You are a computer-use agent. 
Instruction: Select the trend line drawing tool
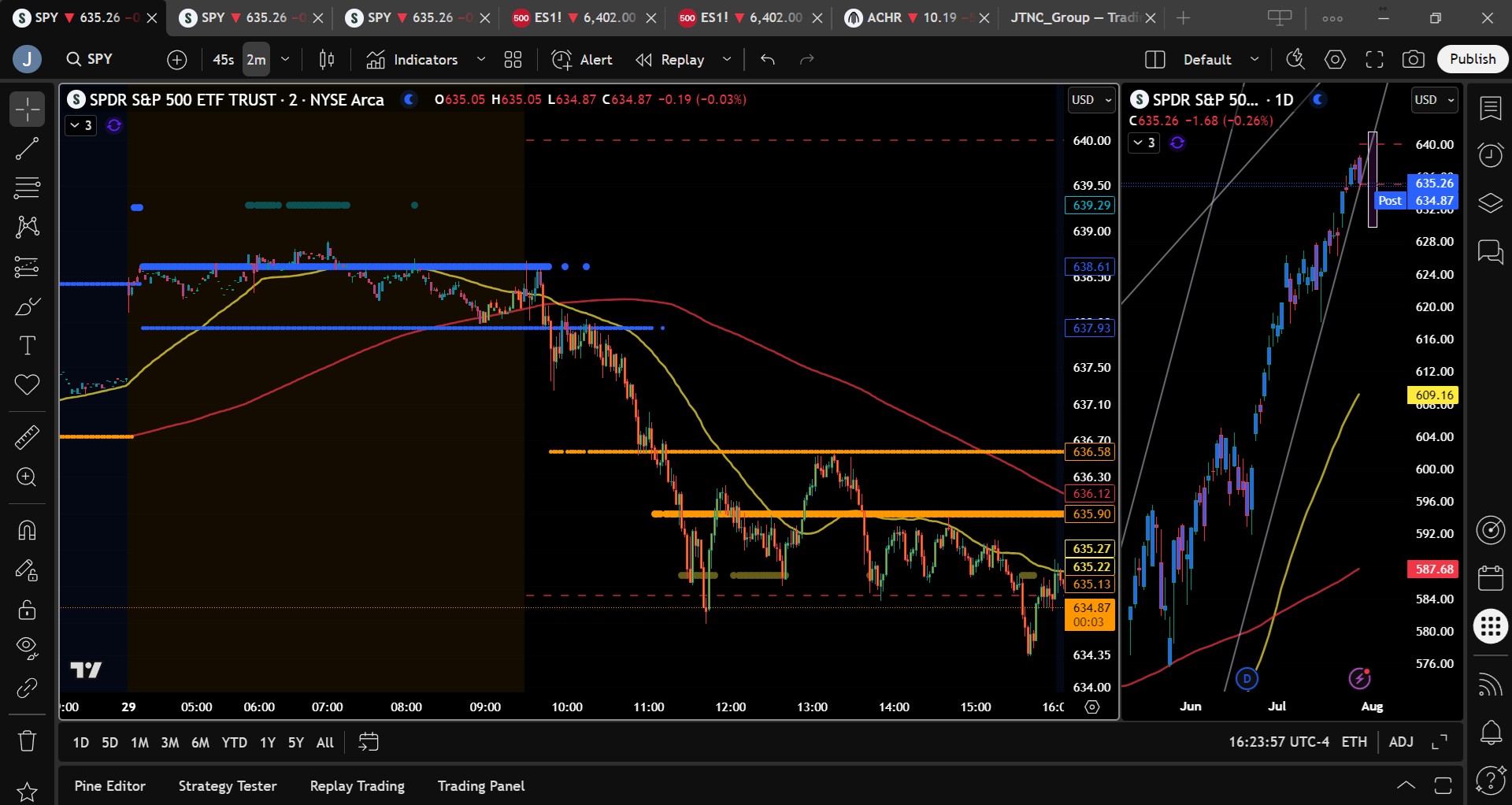27,148
